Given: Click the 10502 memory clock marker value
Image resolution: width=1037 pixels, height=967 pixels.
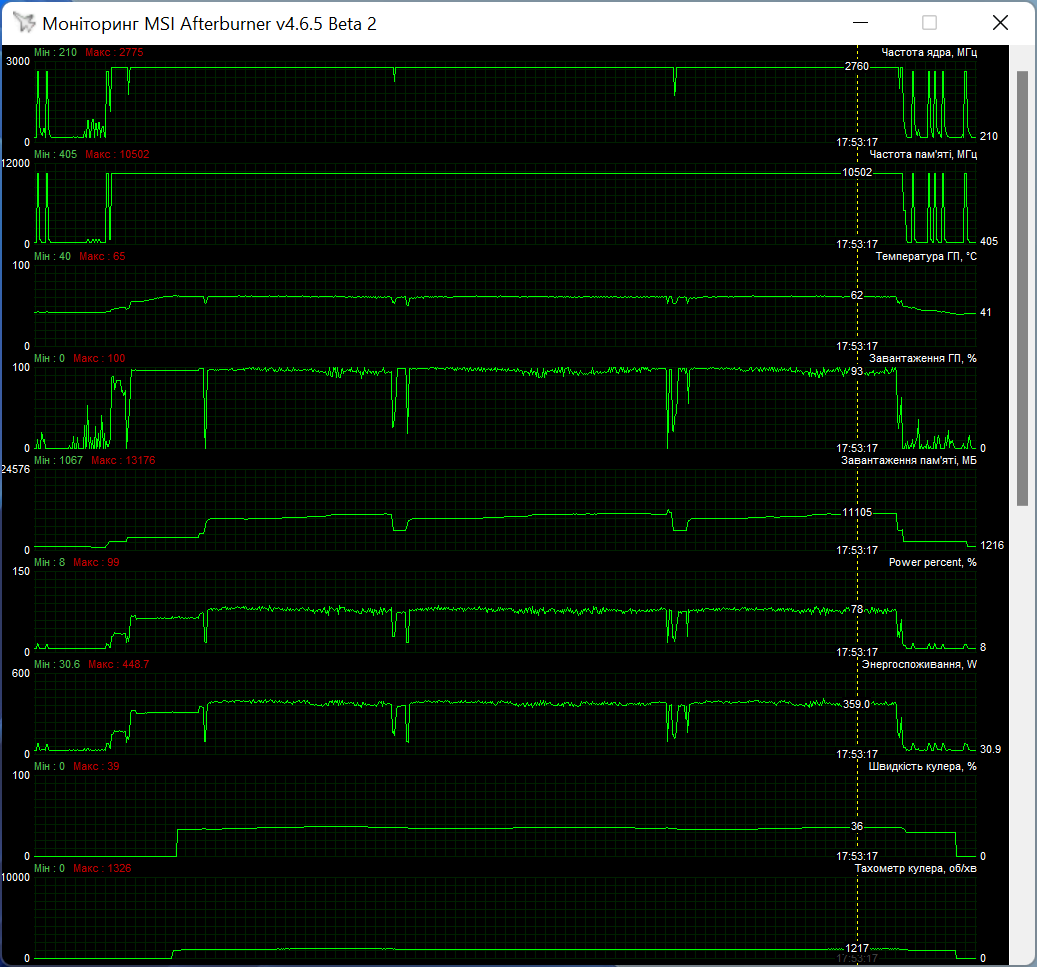Looking at the screenshot, I should pyautogui.click(x=856, y=172).
